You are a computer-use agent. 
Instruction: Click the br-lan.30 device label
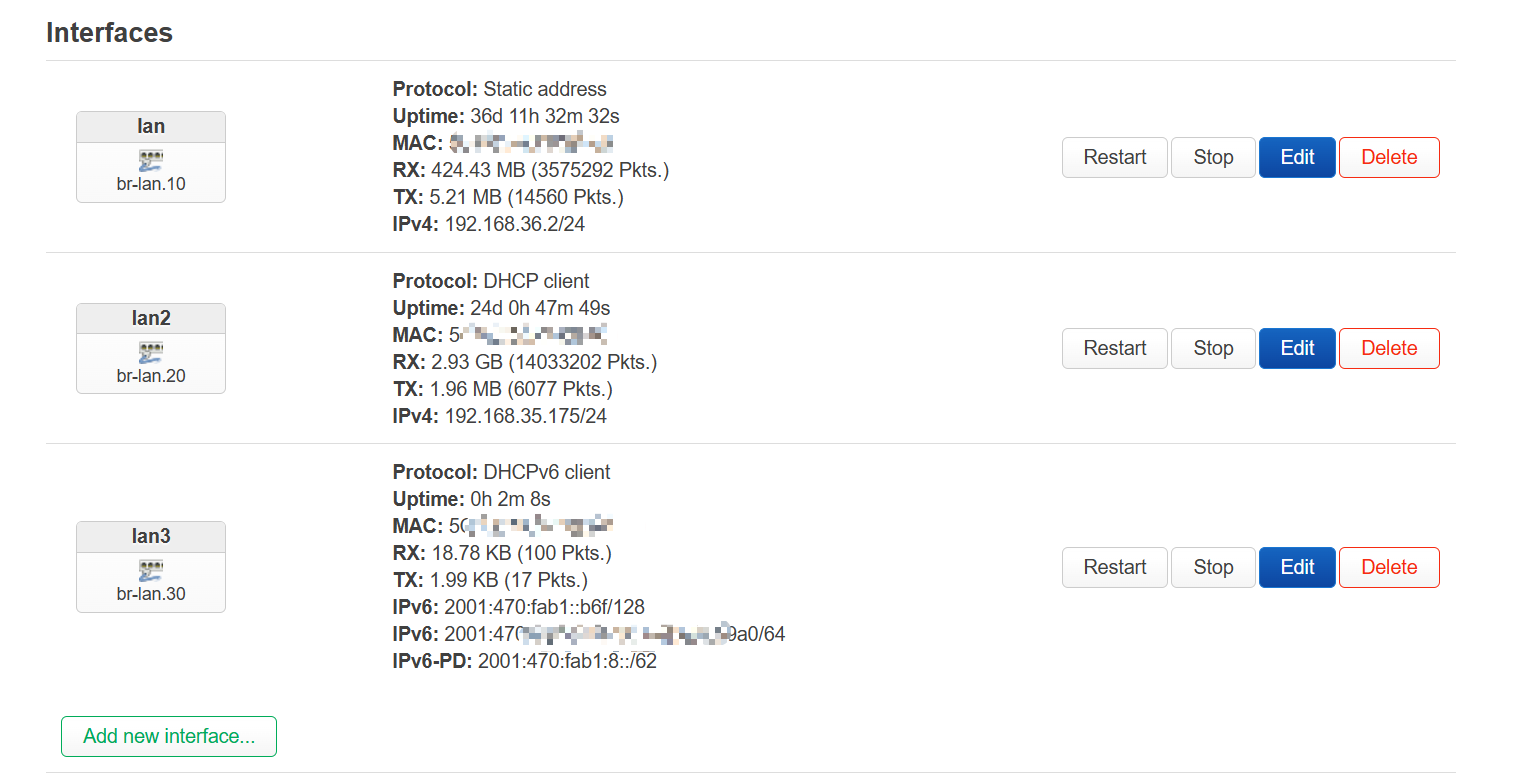151,594
